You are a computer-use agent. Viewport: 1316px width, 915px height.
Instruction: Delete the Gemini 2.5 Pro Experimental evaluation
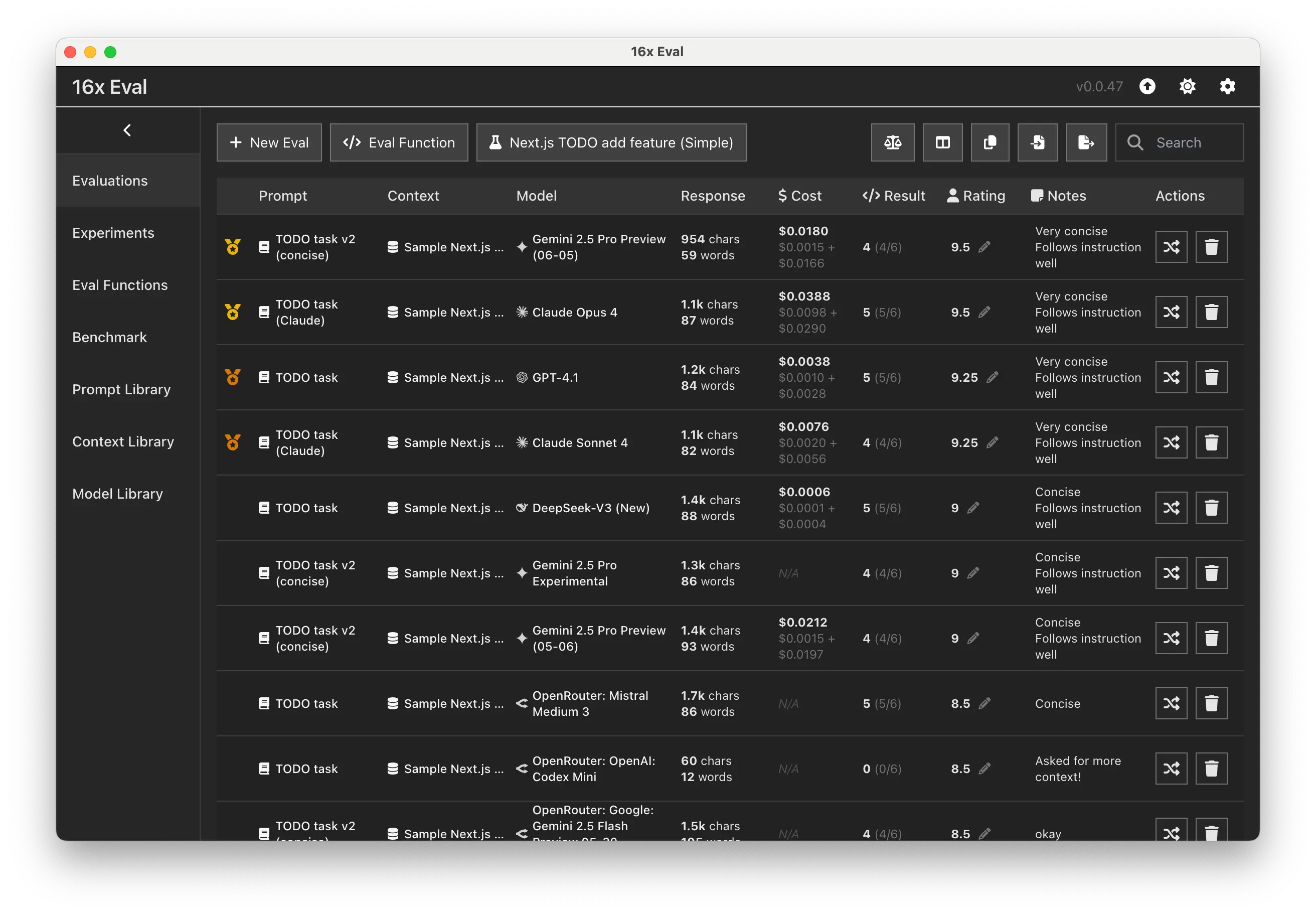point(1211,573)
